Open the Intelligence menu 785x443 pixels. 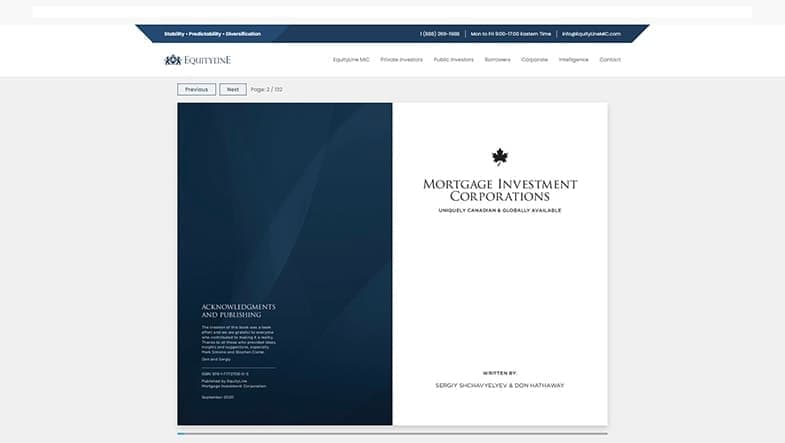[x=574, y=60]
